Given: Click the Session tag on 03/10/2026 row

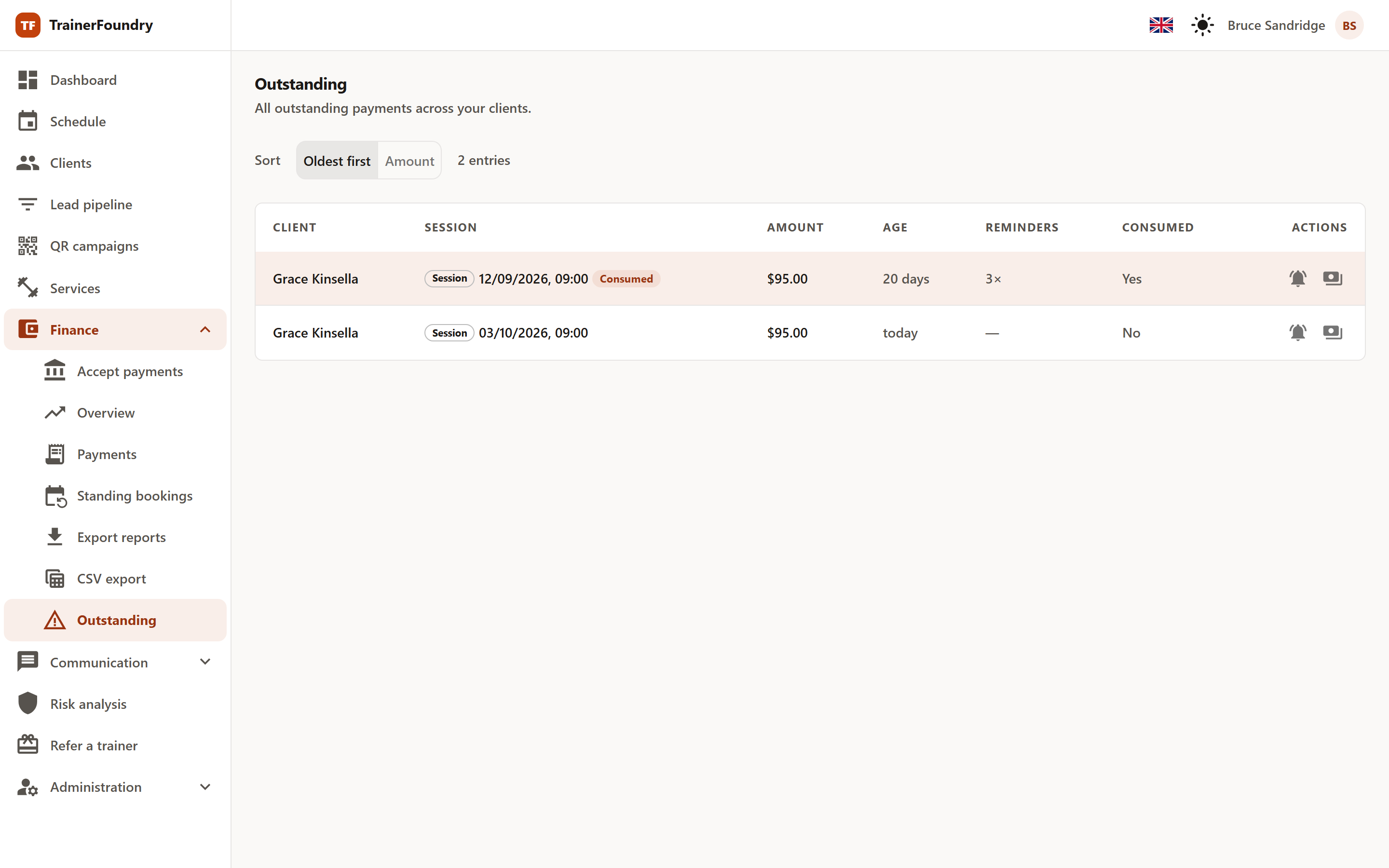Looking at the screenshot, I should tap(449, 333).
